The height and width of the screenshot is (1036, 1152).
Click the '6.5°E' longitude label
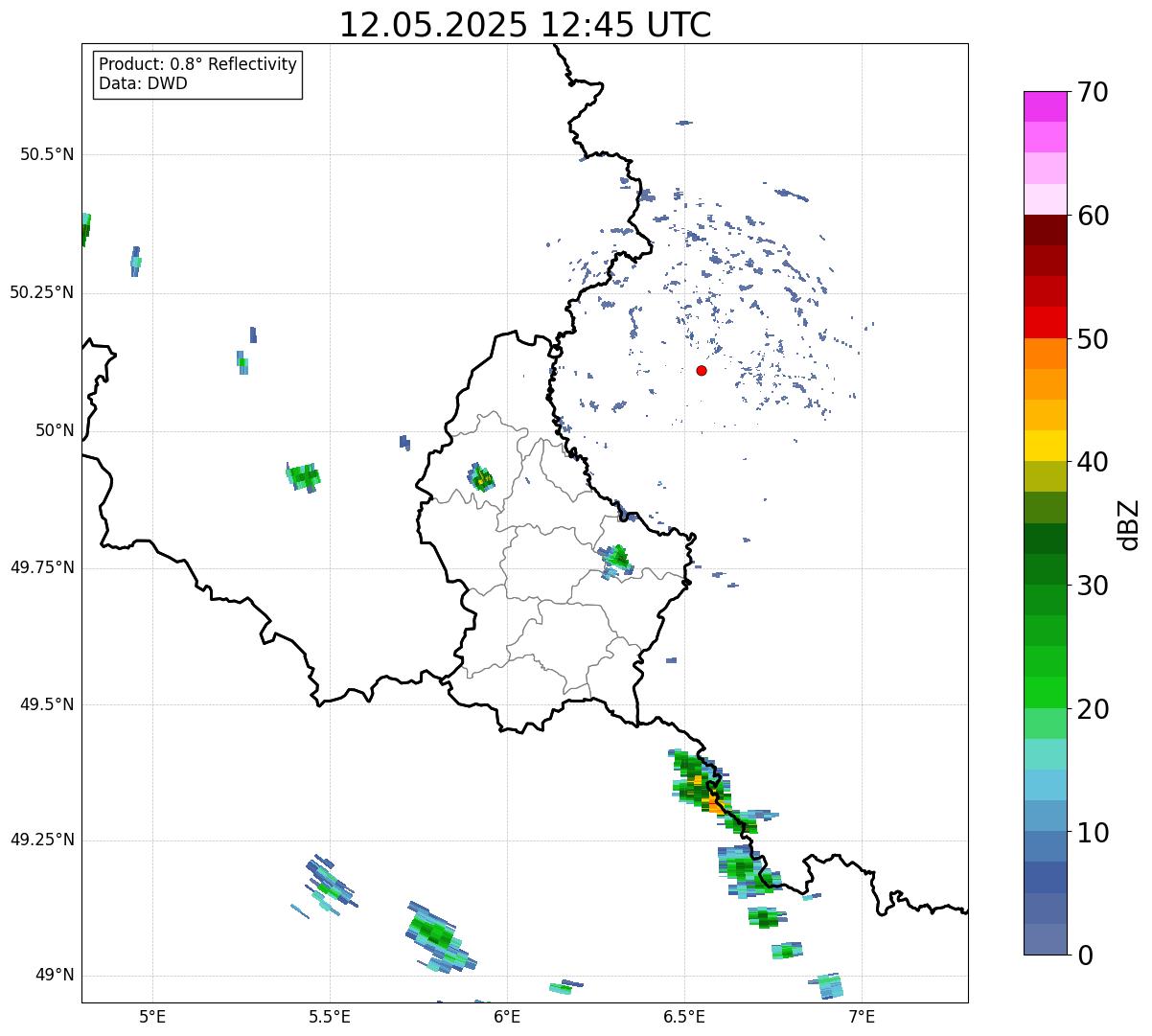click(684, 1016)
